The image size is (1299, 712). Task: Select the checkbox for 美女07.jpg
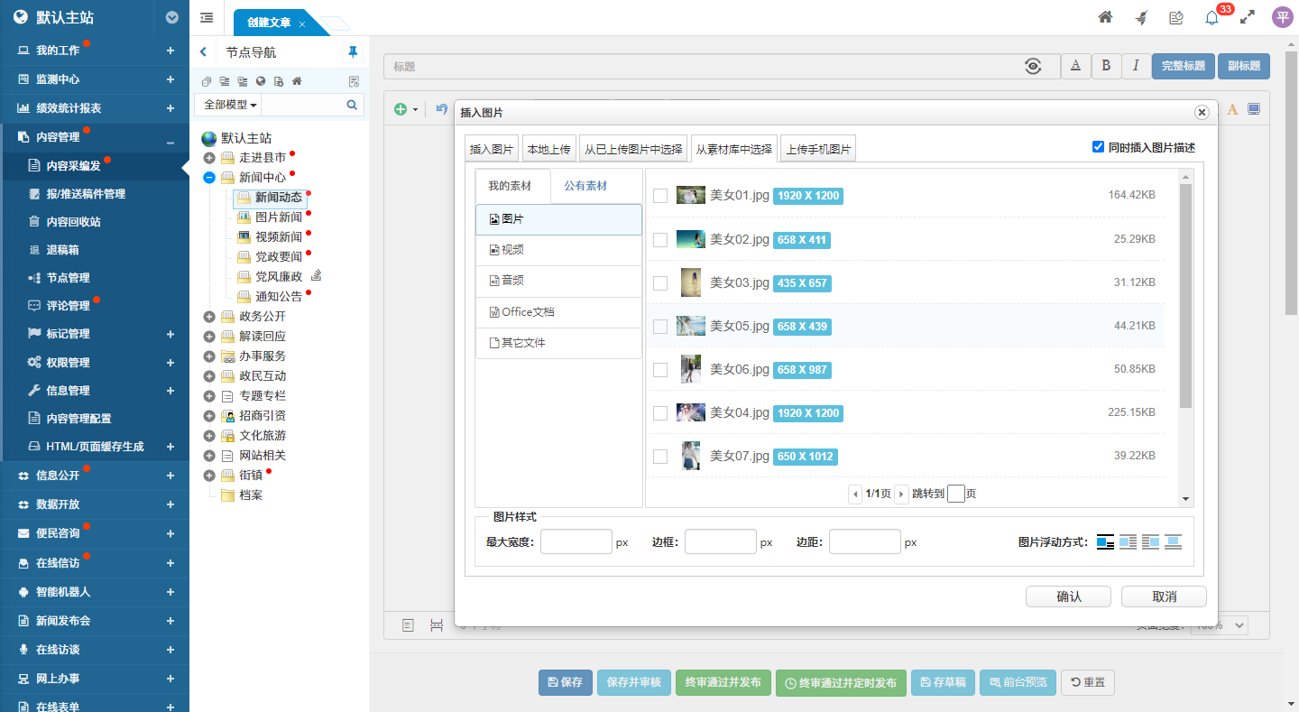[660, 455]
